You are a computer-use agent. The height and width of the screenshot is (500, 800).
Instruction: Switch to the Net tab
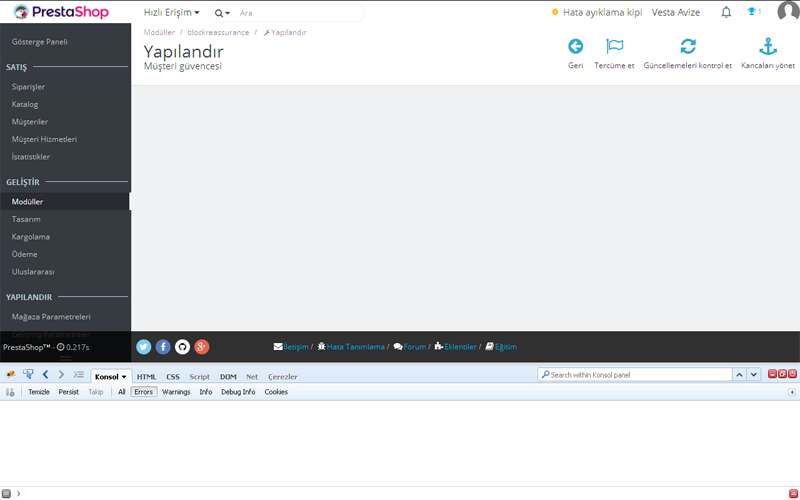click(x=252, y=377)
